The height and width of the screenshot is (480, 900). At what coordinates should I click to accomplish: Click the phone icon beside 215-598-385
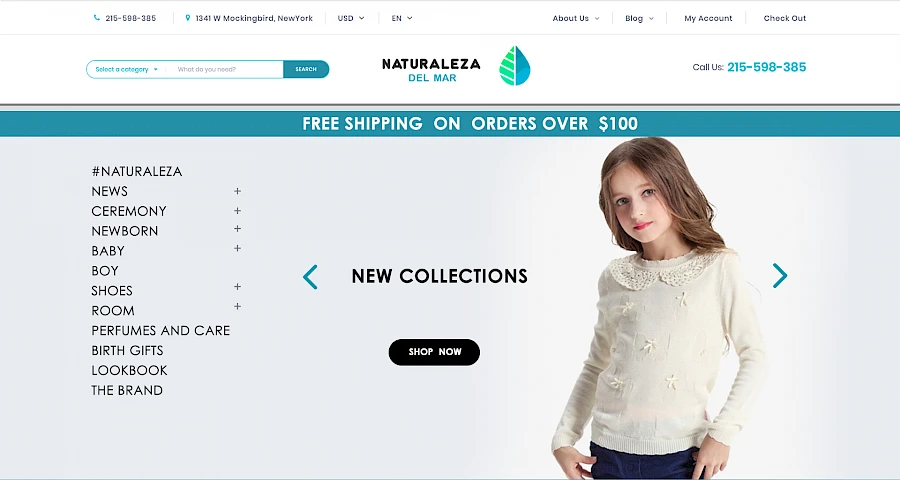(96, 18)
